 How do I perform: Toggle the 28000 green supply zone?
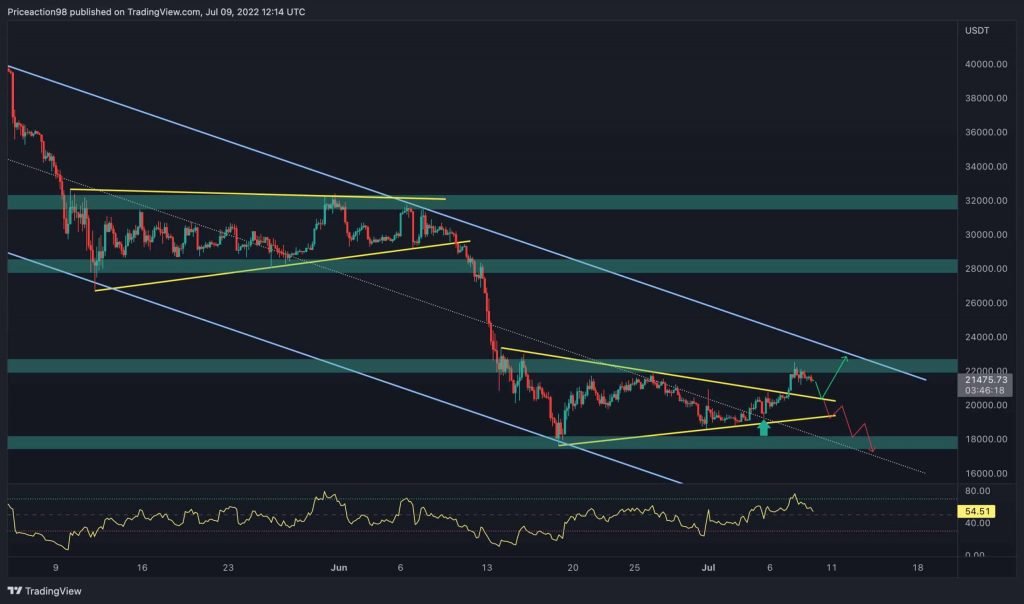pos(480,266)
